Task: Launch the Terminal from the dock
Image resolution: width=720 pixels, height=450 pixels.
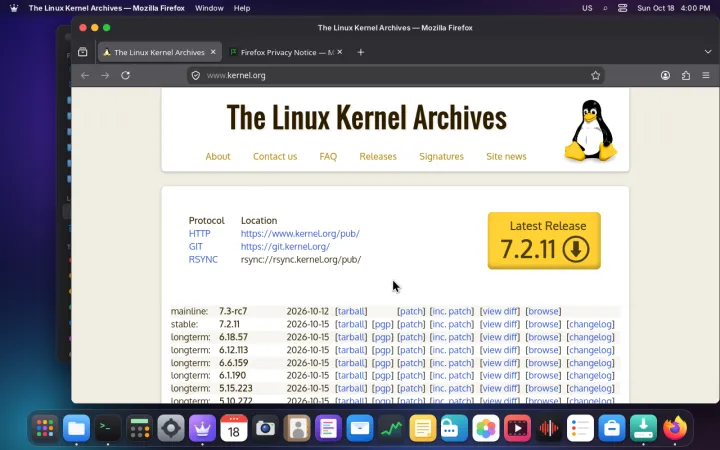Action: (x=108, y=428)
